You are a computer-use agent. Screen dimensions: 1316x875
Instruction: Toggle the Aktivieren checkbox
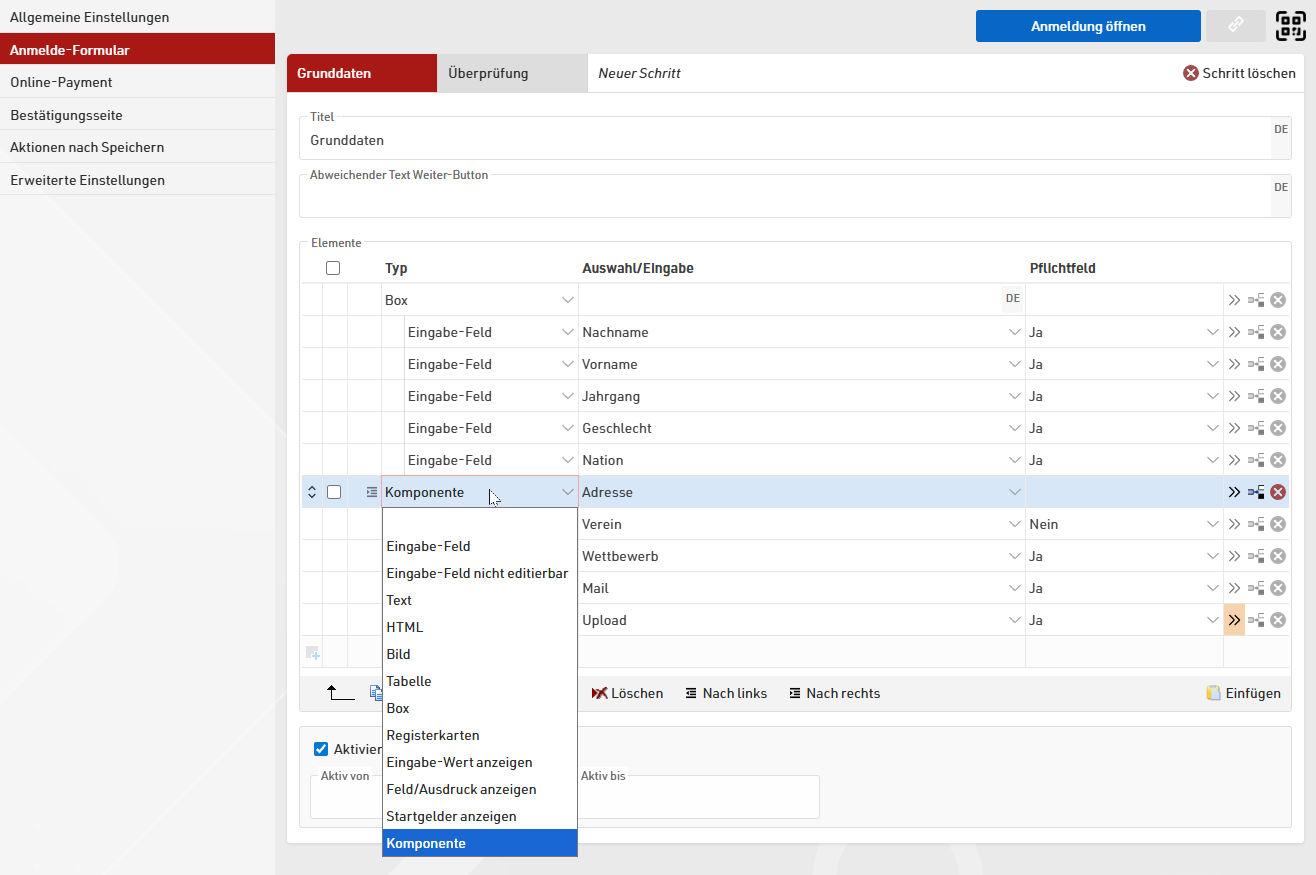(321, 749)
